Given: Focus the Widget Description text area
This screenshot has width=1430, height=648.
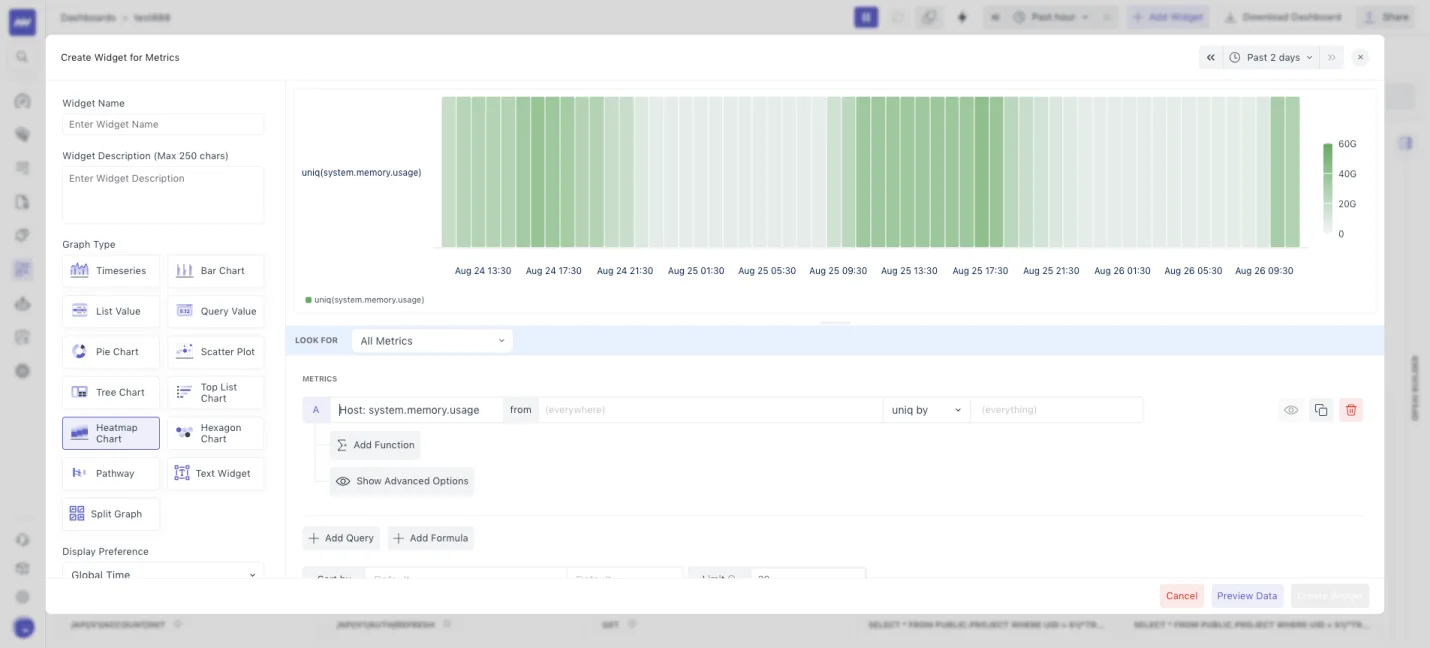Looking at the screenshot, I should [163, 195].
